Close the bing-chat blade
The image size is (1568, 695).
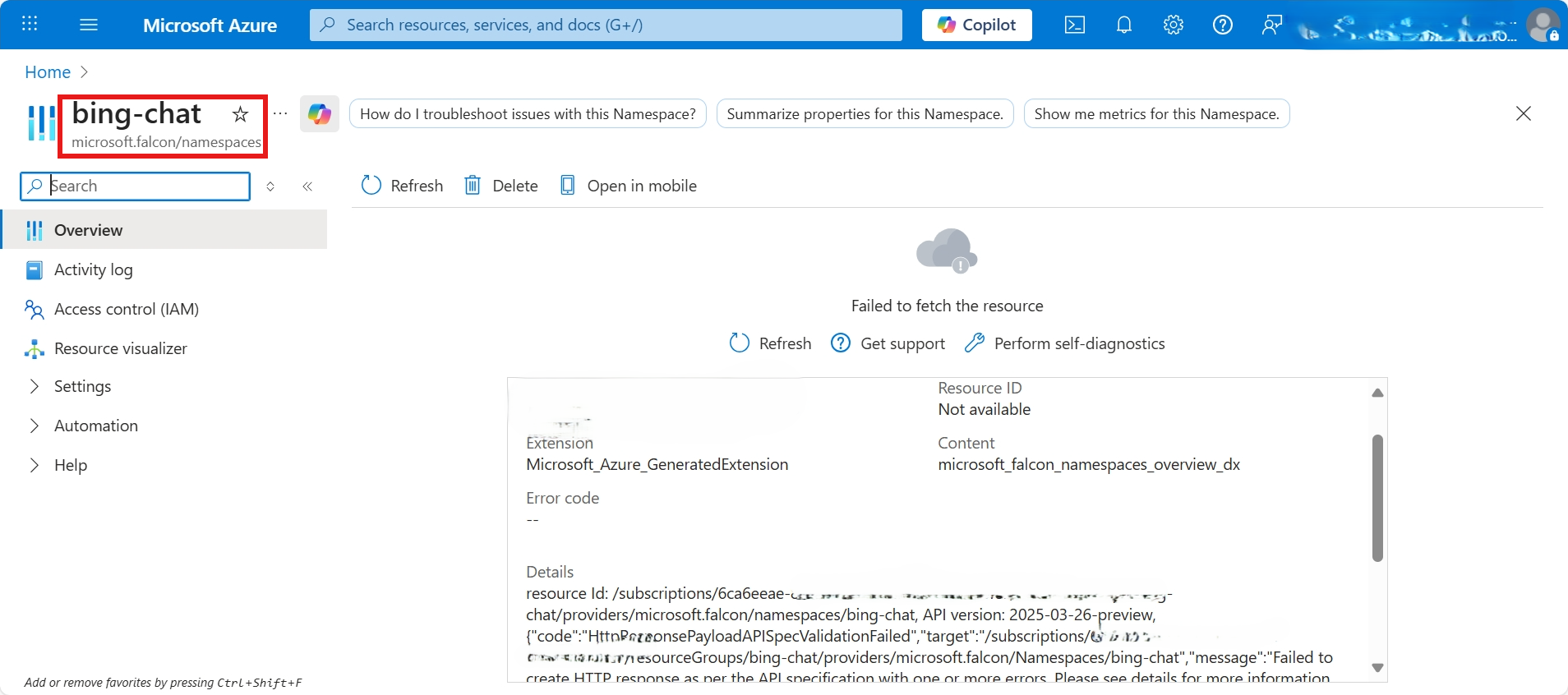coord(1524,113)
